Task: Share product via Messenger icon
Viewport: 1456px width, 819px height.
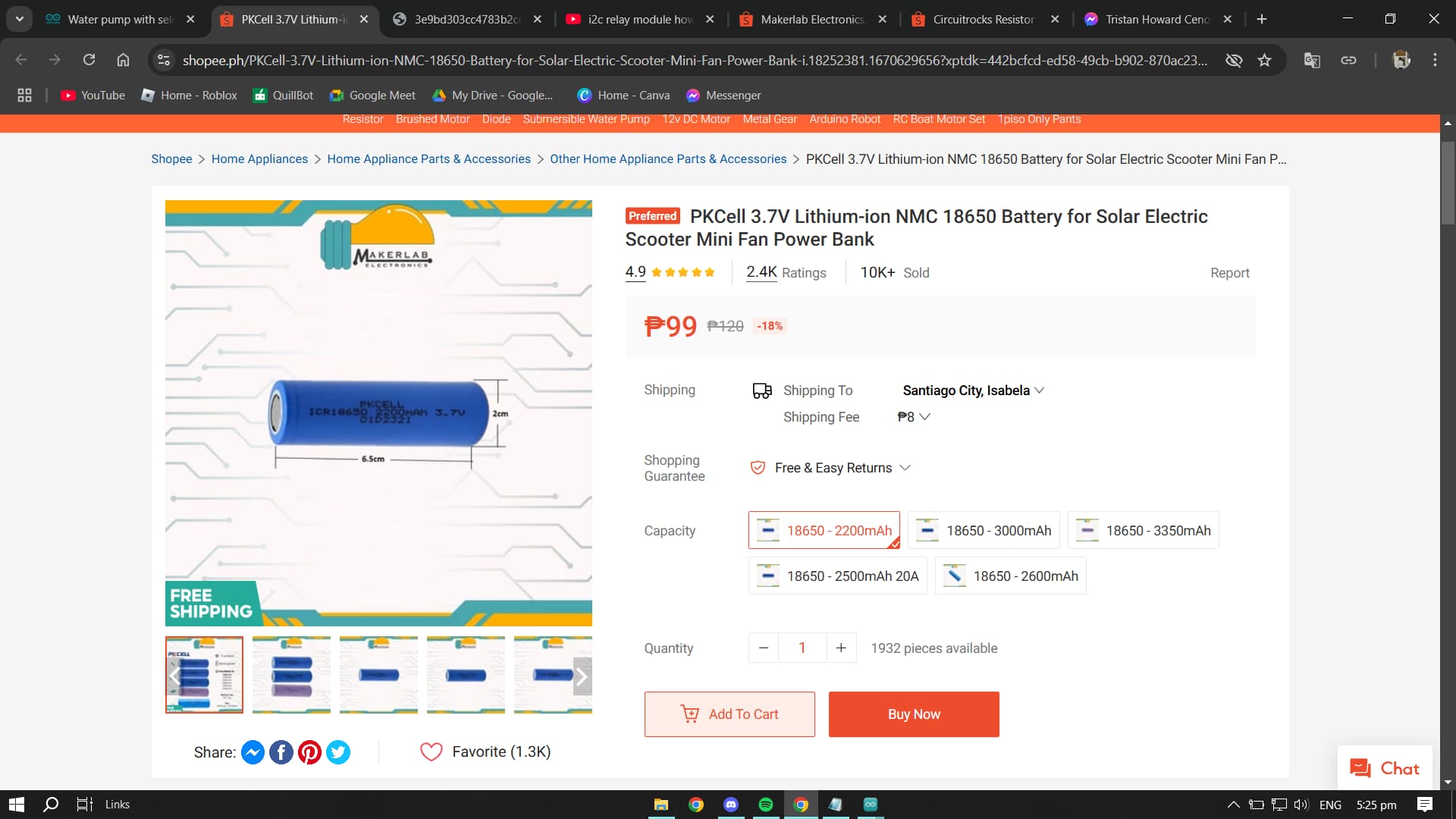Action: coord(253,752)
